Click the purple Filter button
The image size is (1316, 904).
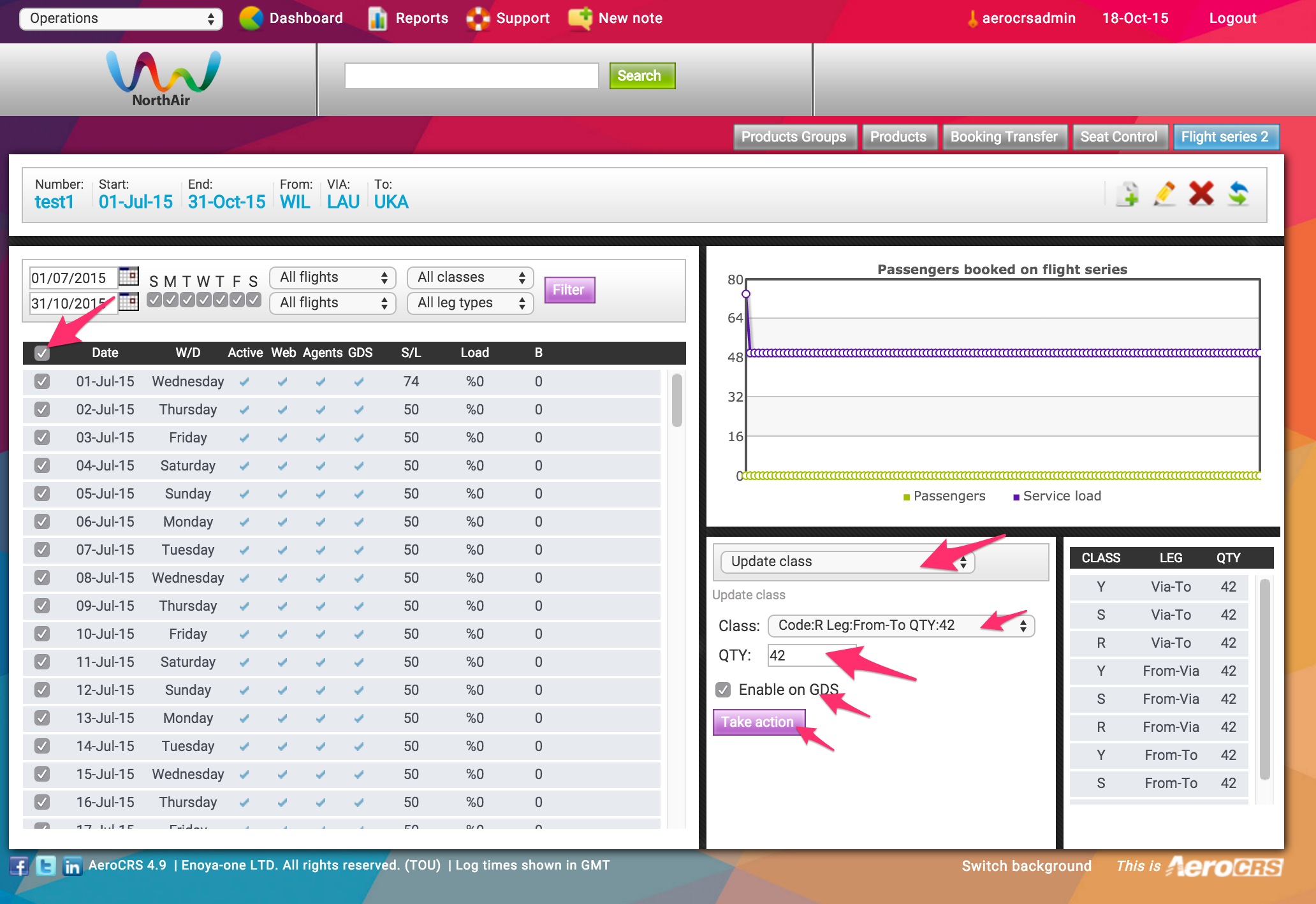[569, 290]
